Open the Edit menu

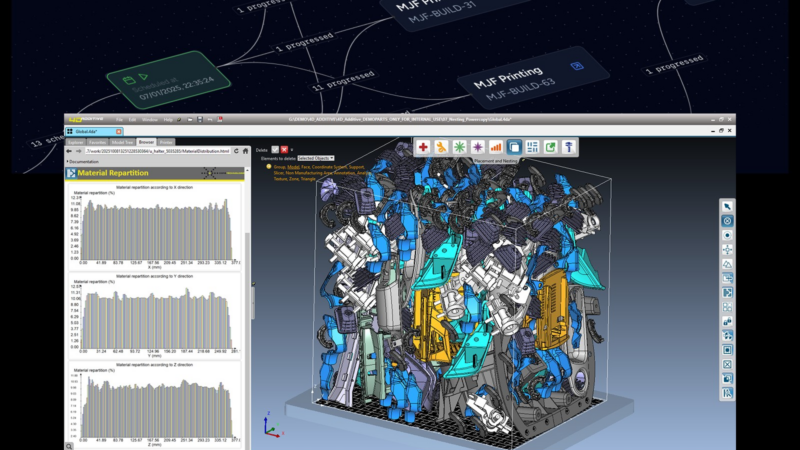[130, 120]
